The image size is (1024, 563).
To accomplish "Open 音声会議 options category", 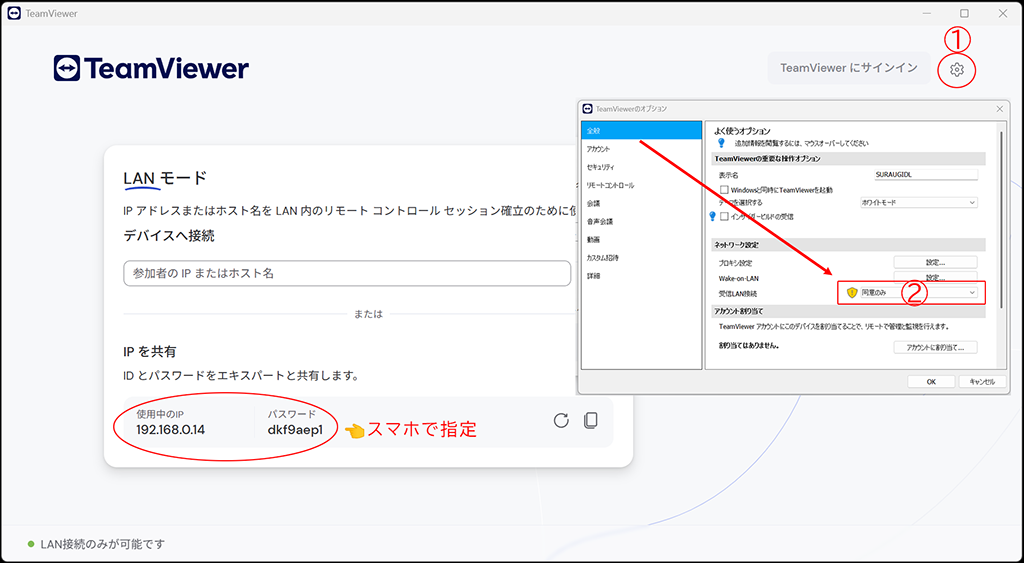I will [x=641, y=221].
